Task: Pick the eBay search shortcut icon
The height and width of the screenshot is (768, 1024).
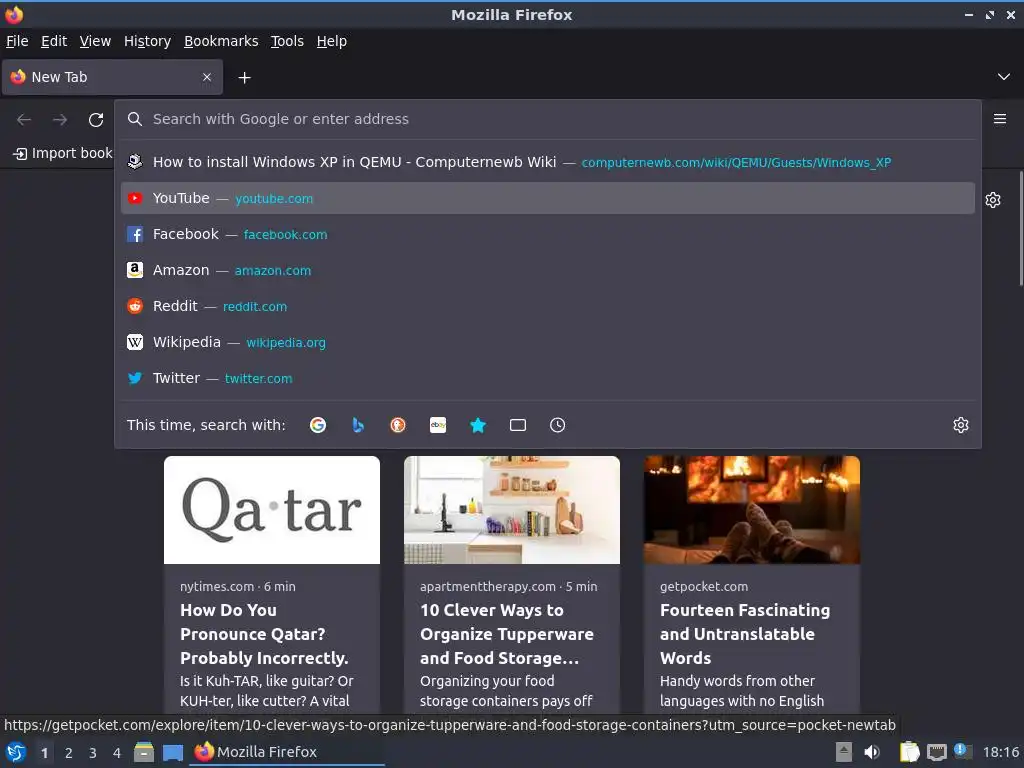Action: click(438, 425)
